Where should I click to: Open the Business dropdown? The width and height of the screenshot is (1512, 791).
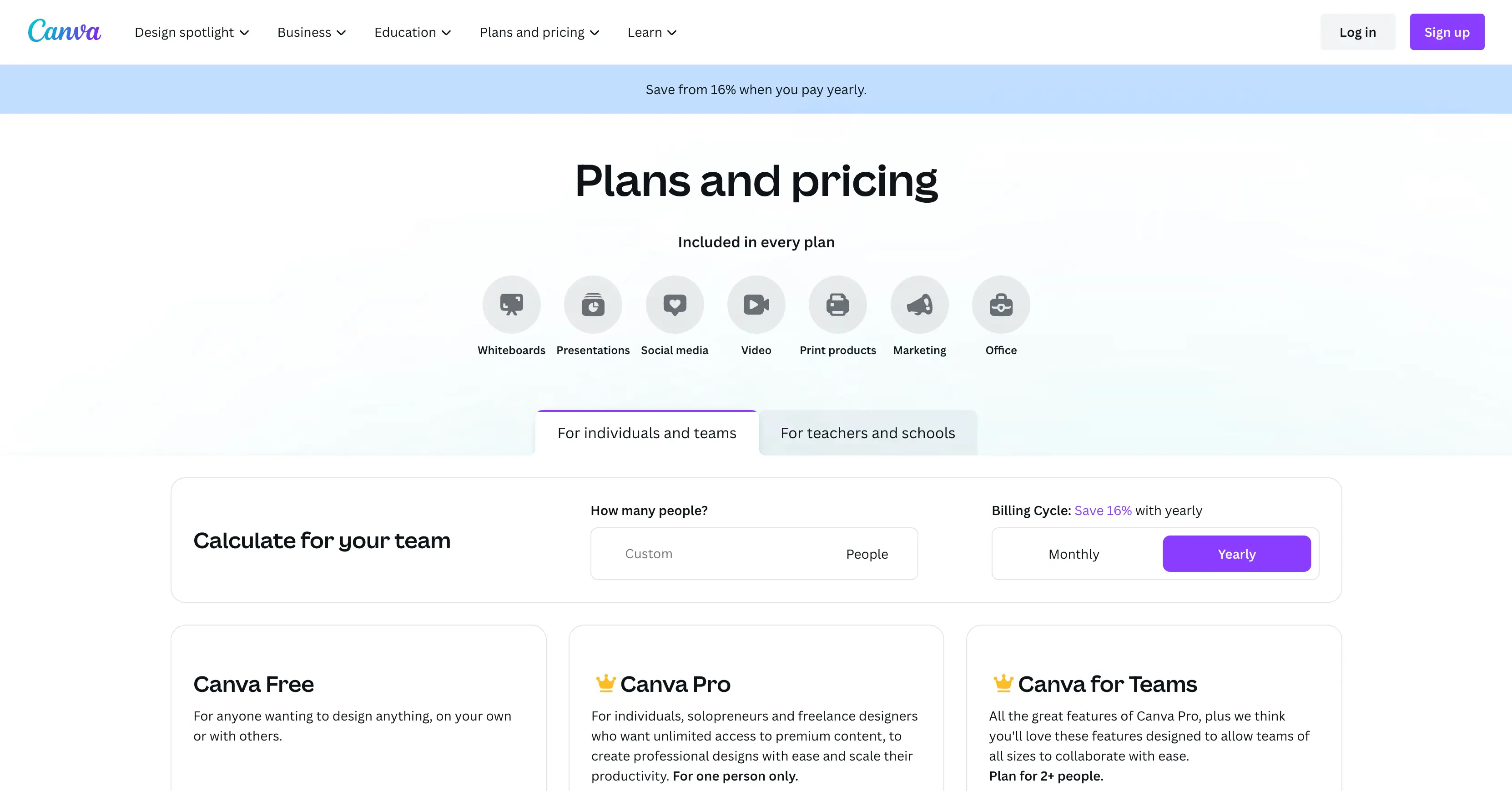(x=312, y=32)
